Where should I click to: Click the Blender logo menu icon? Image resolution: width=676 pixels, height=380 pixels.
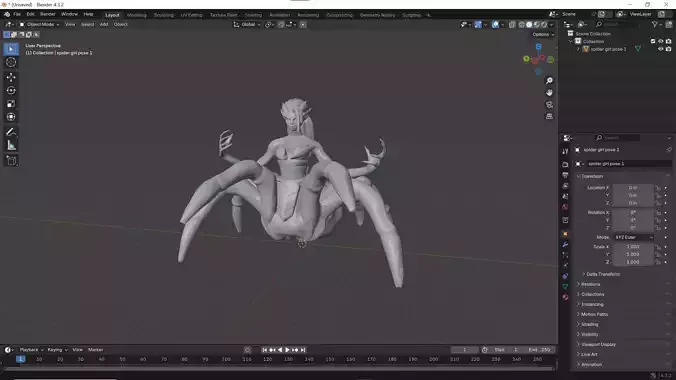click(6, 14)
